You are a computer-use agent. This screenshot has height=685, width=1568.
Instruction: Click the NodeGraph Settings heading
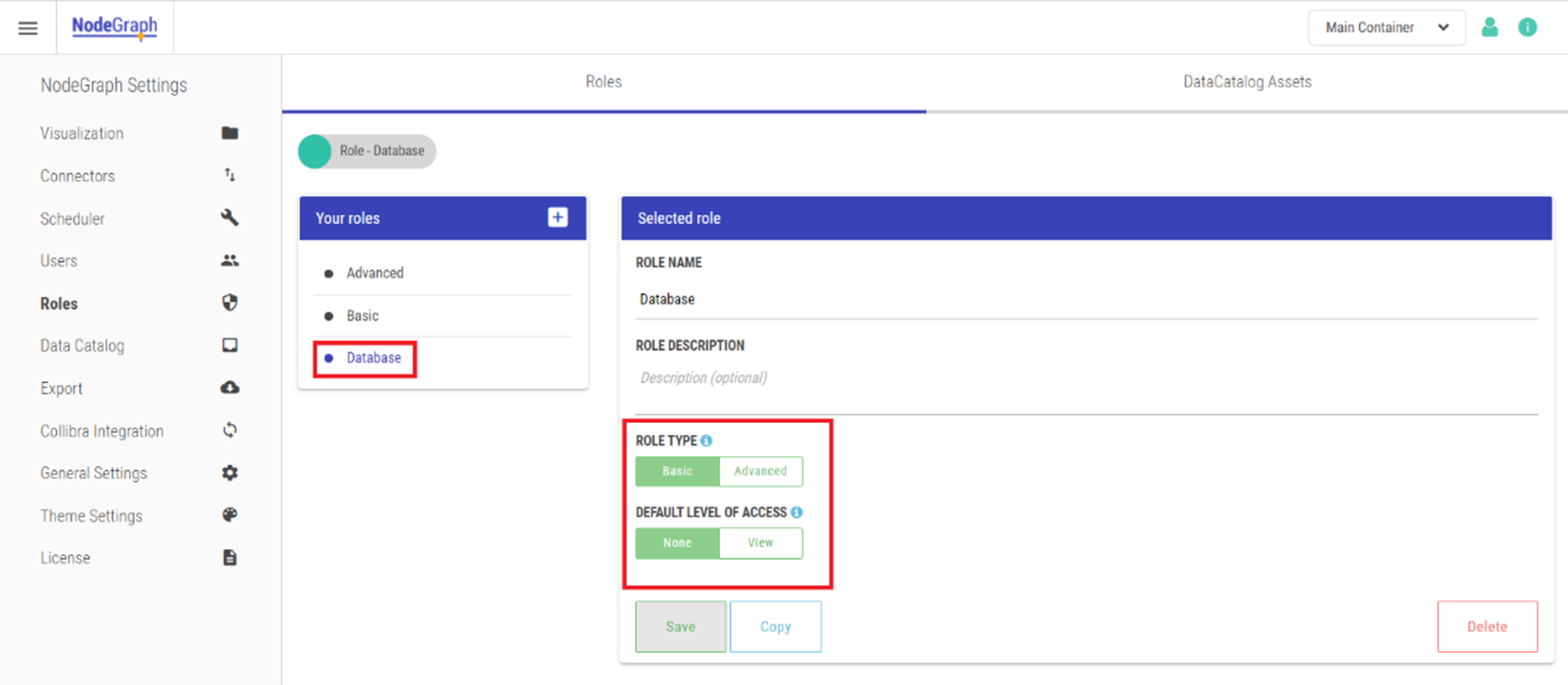pos(113,86)
